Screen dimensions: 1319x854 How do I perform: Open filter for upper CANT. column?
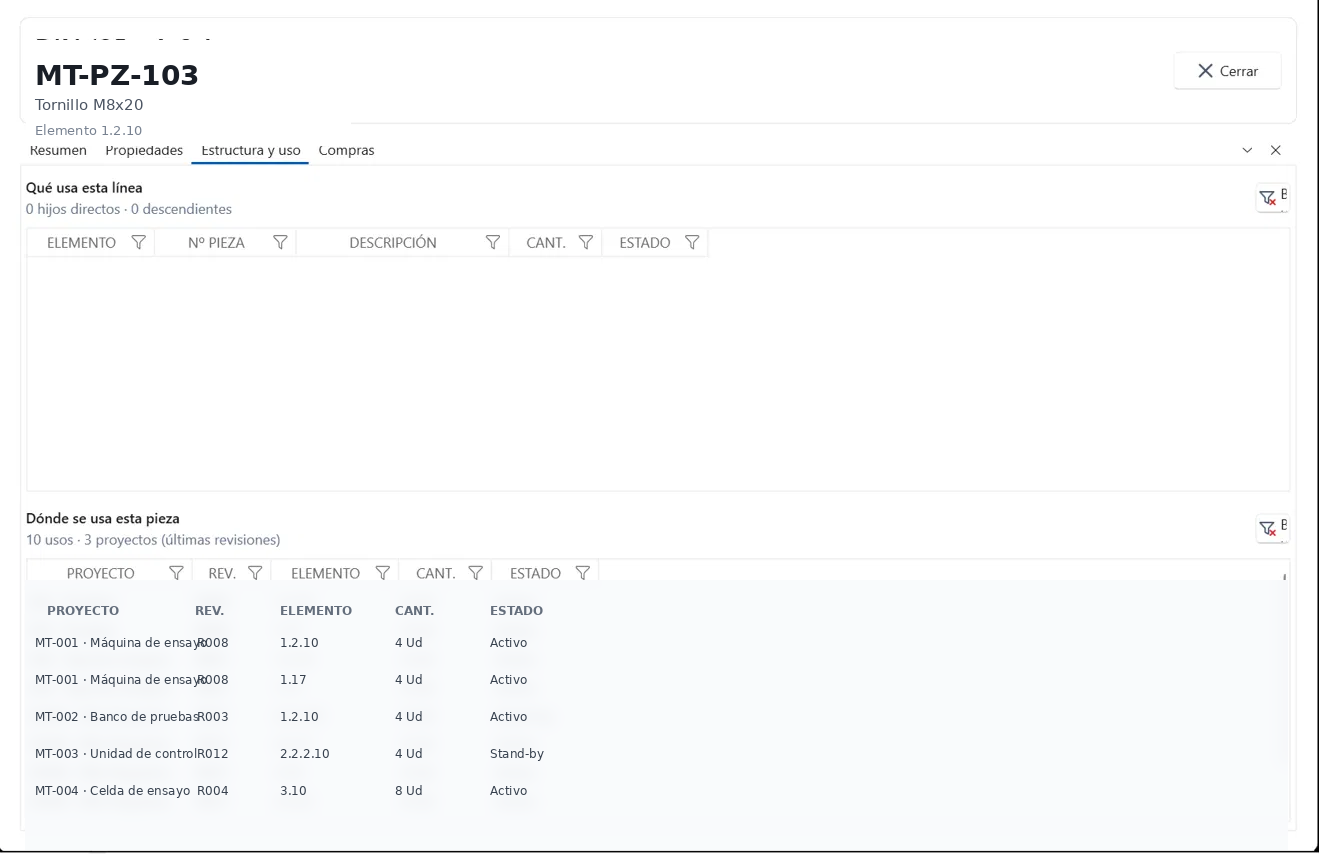click(x=586, y=243)
